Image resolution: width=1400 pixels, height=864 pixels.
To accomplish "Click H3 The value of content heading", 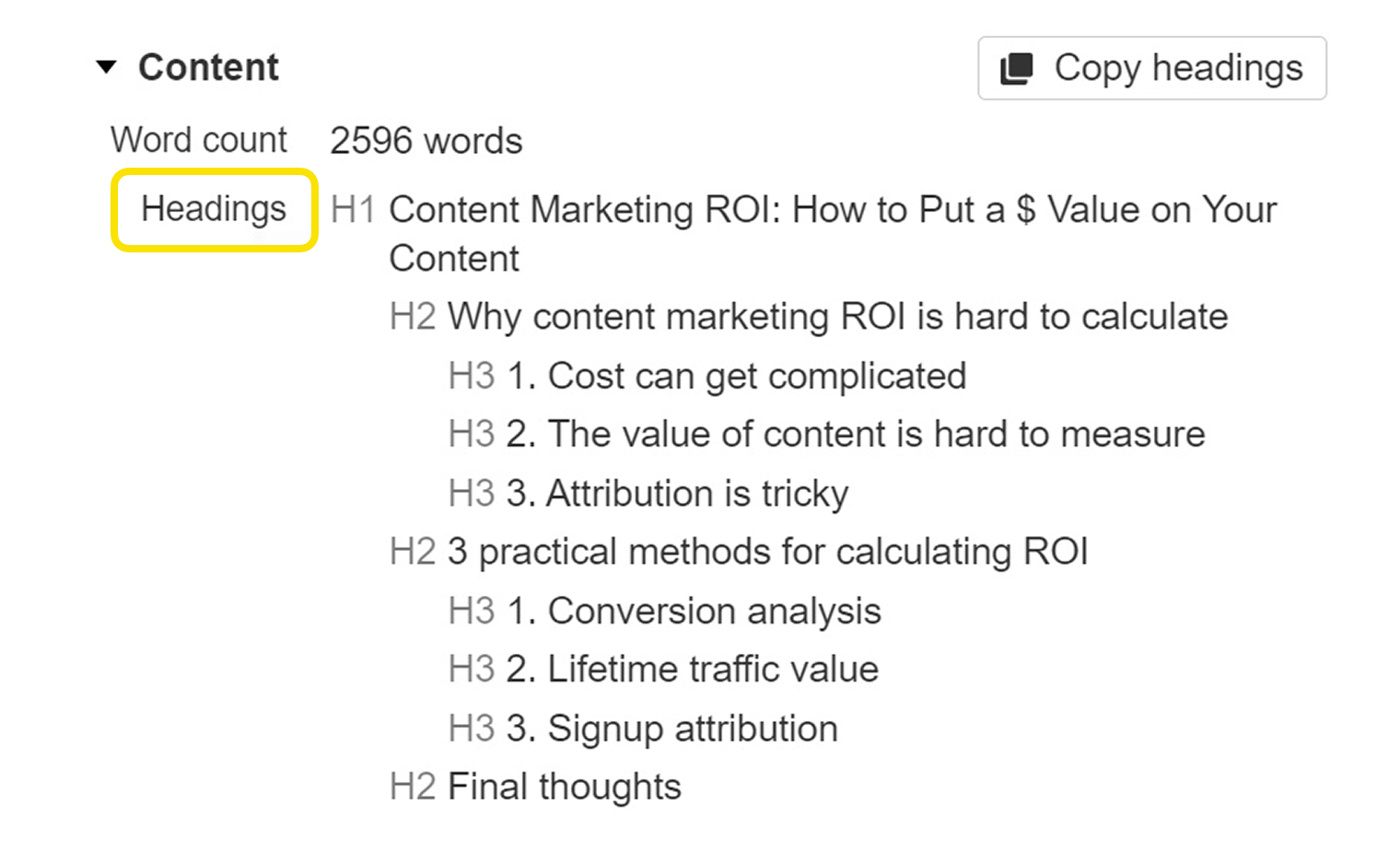I will (x=873, y=434).
